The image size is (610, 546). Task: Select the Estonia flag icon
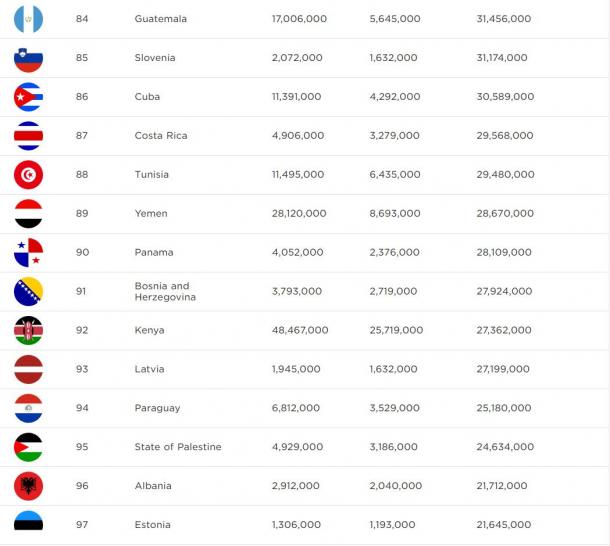point(28,520)
